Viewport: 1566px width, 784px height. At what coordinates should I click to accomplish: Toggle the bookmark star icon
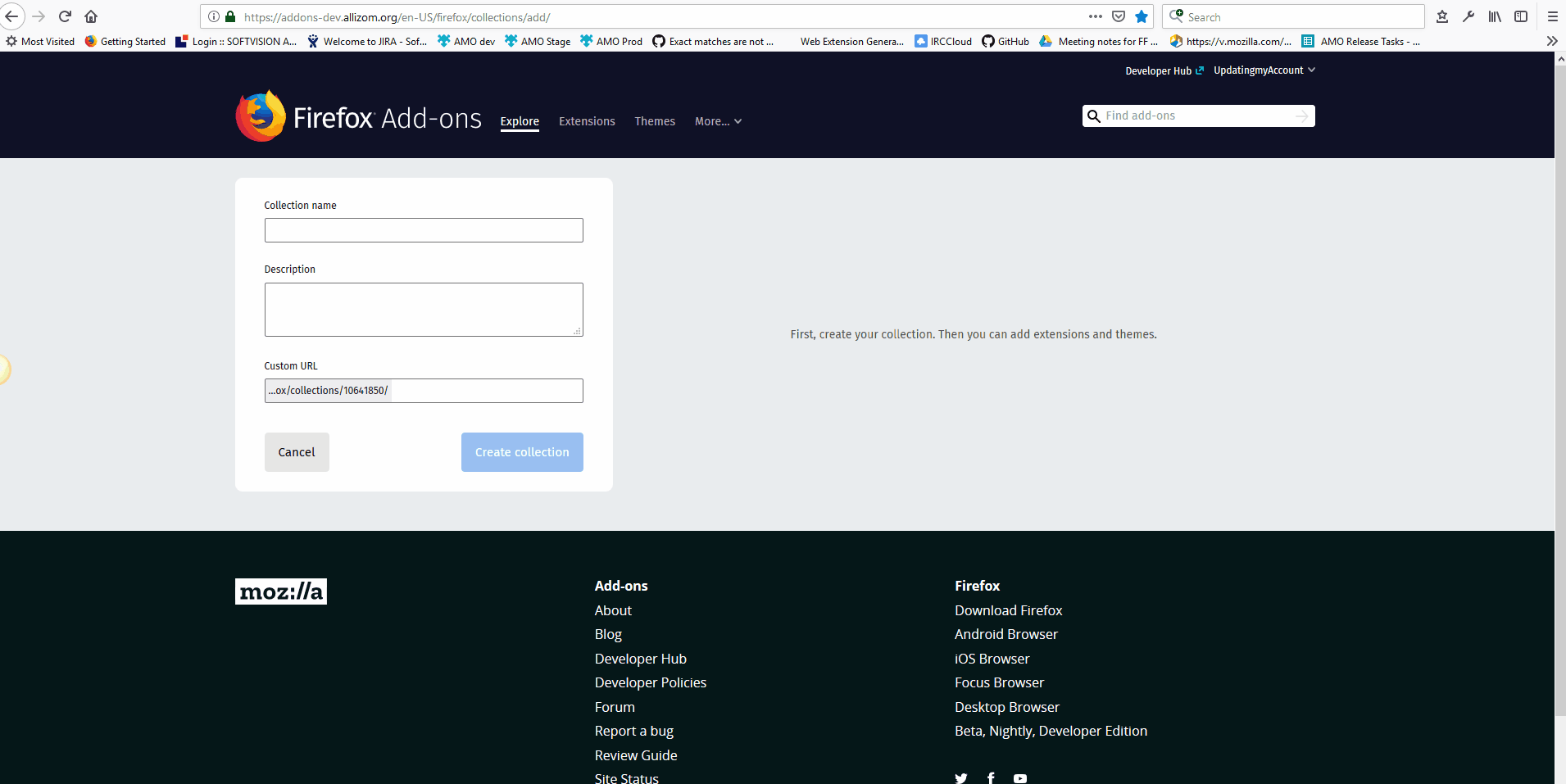coord(1142,16)
